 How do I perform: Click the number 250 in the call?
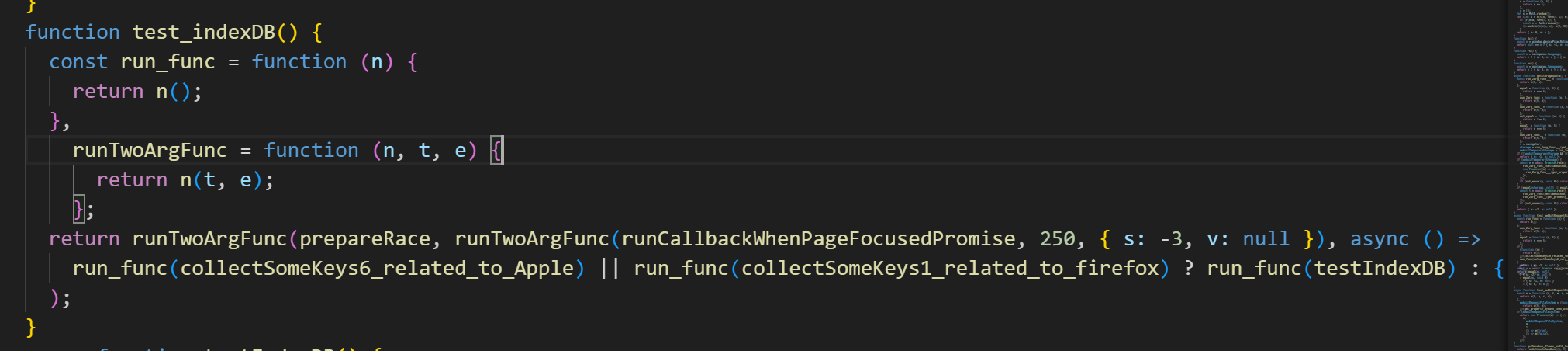pyautogui.click(x=1057, y=239)
